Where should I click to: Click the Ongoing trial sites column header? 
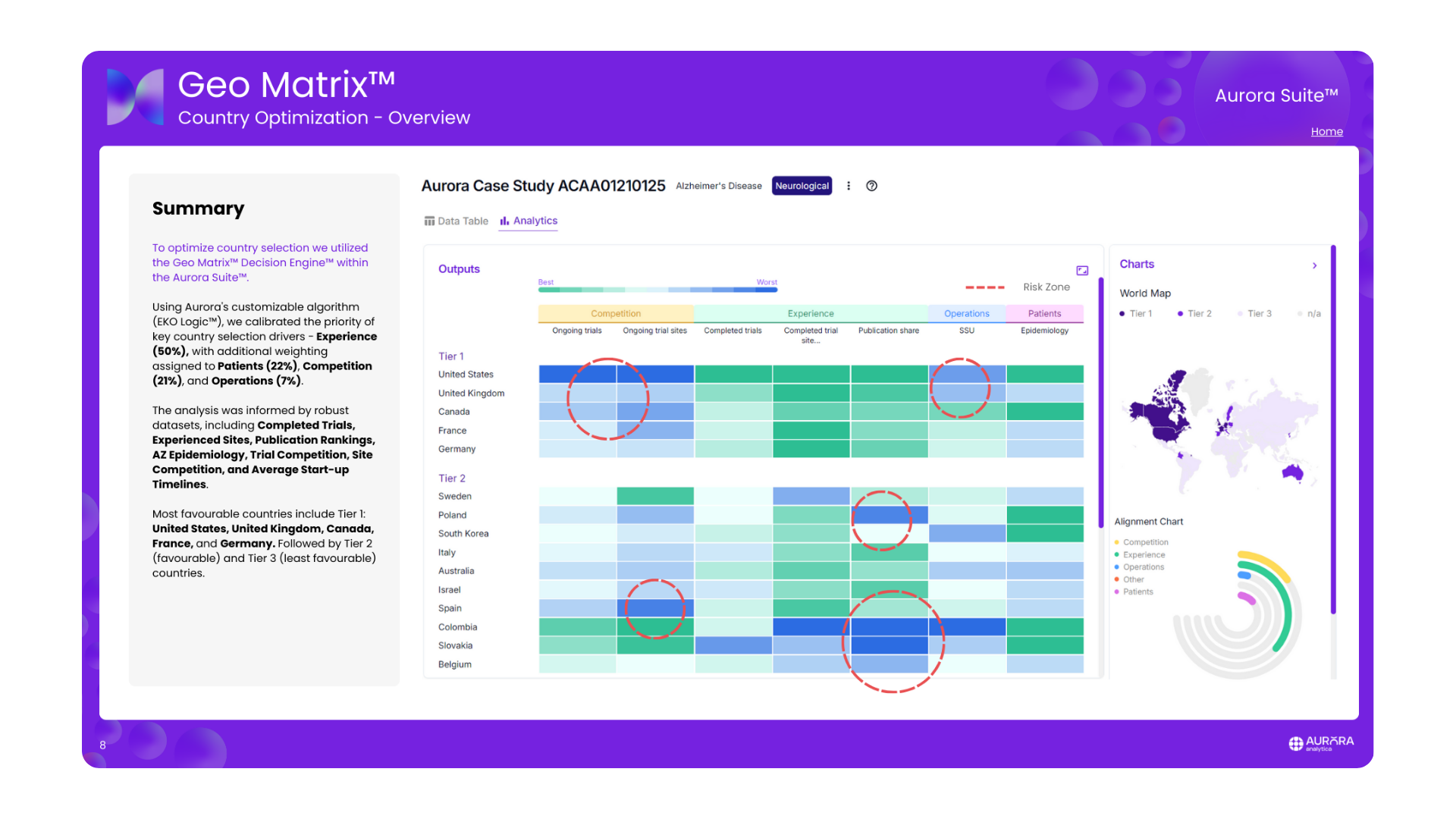tap(655, 331)
